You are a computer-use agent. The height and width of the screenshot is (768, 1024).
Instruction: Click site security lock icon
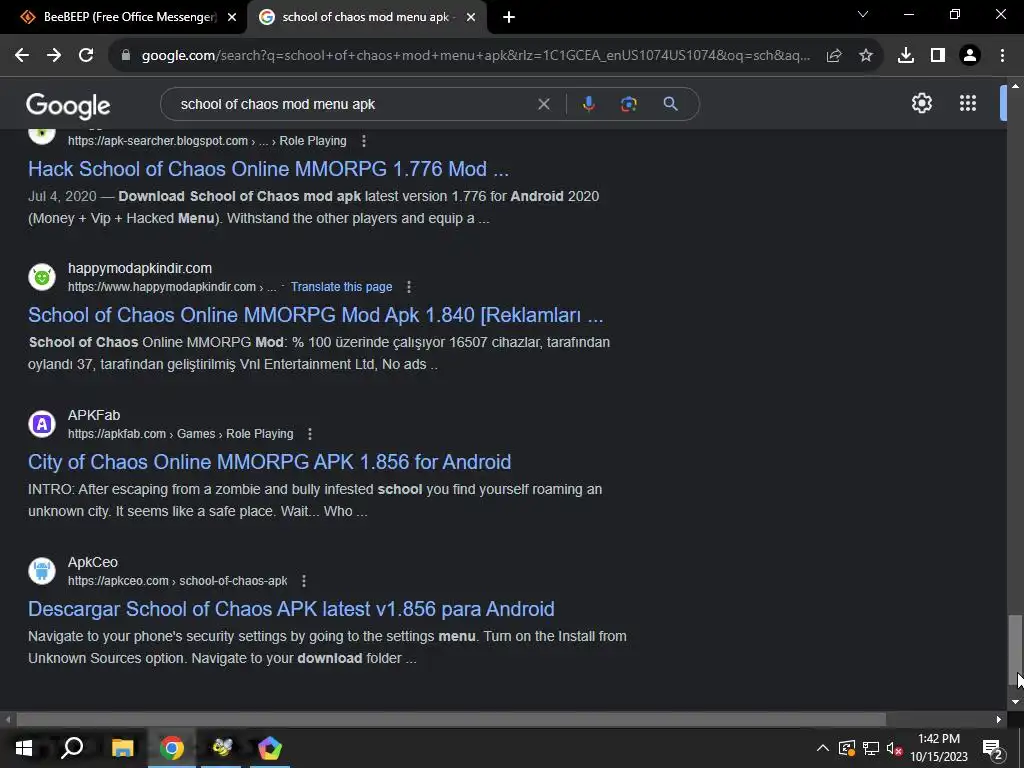pyautogui.click(x=126, y=56)
